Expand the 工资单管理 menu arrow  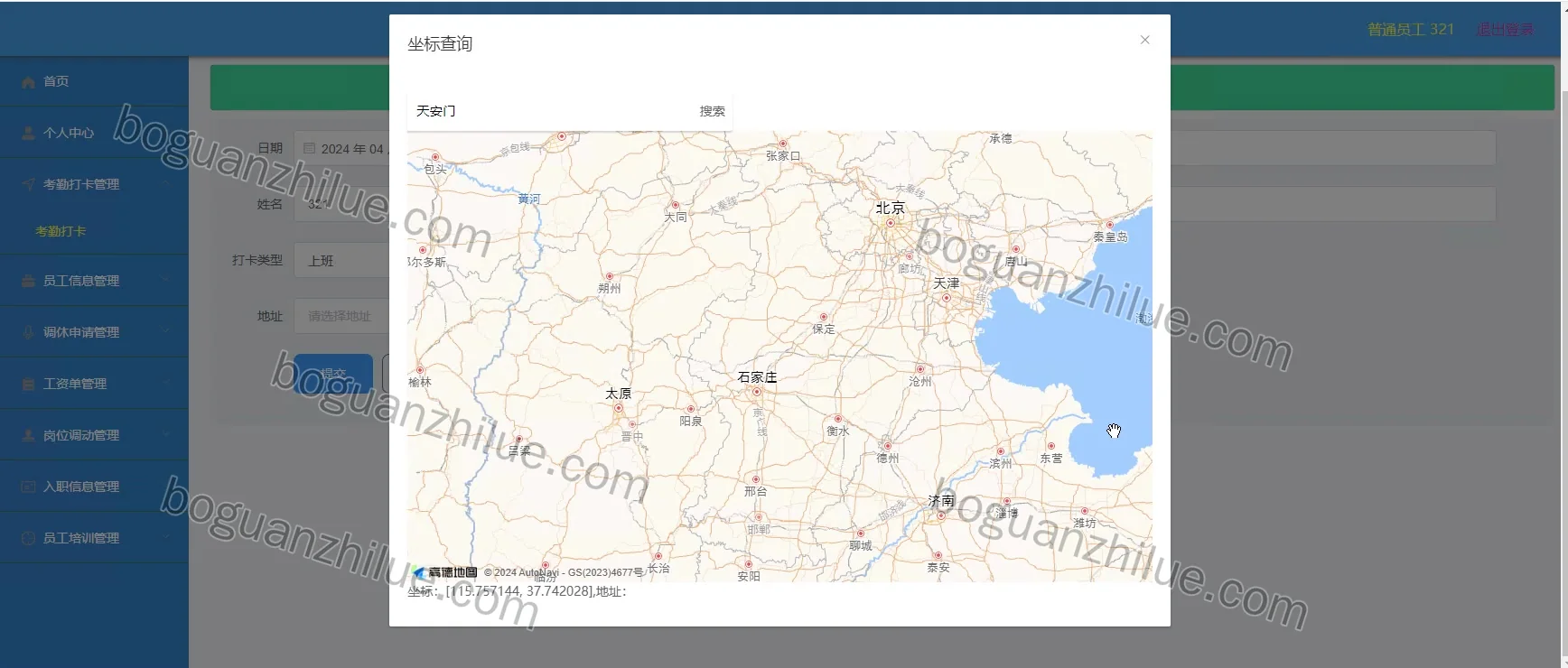pos(166,384)
